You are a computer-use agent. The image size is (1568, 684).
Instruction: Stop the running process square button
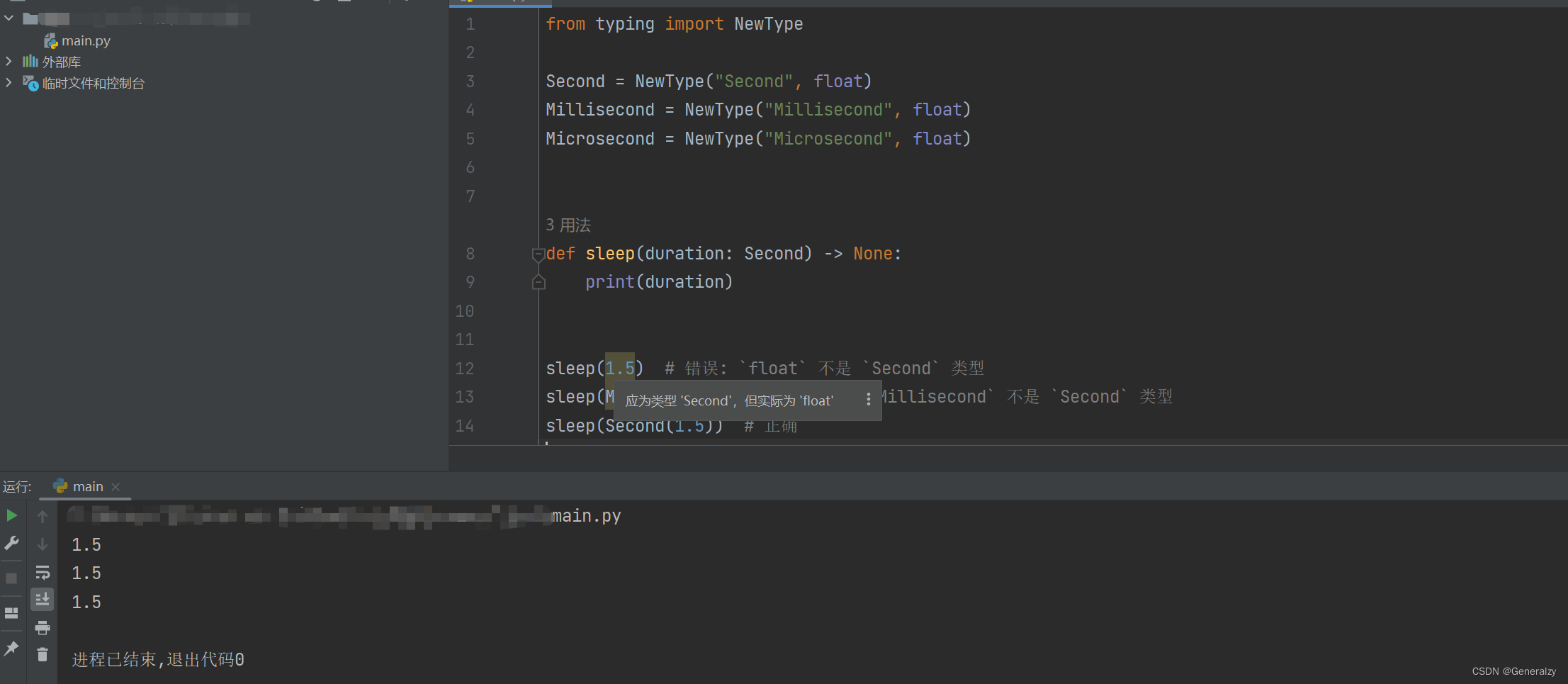click(x=11, y=578)
